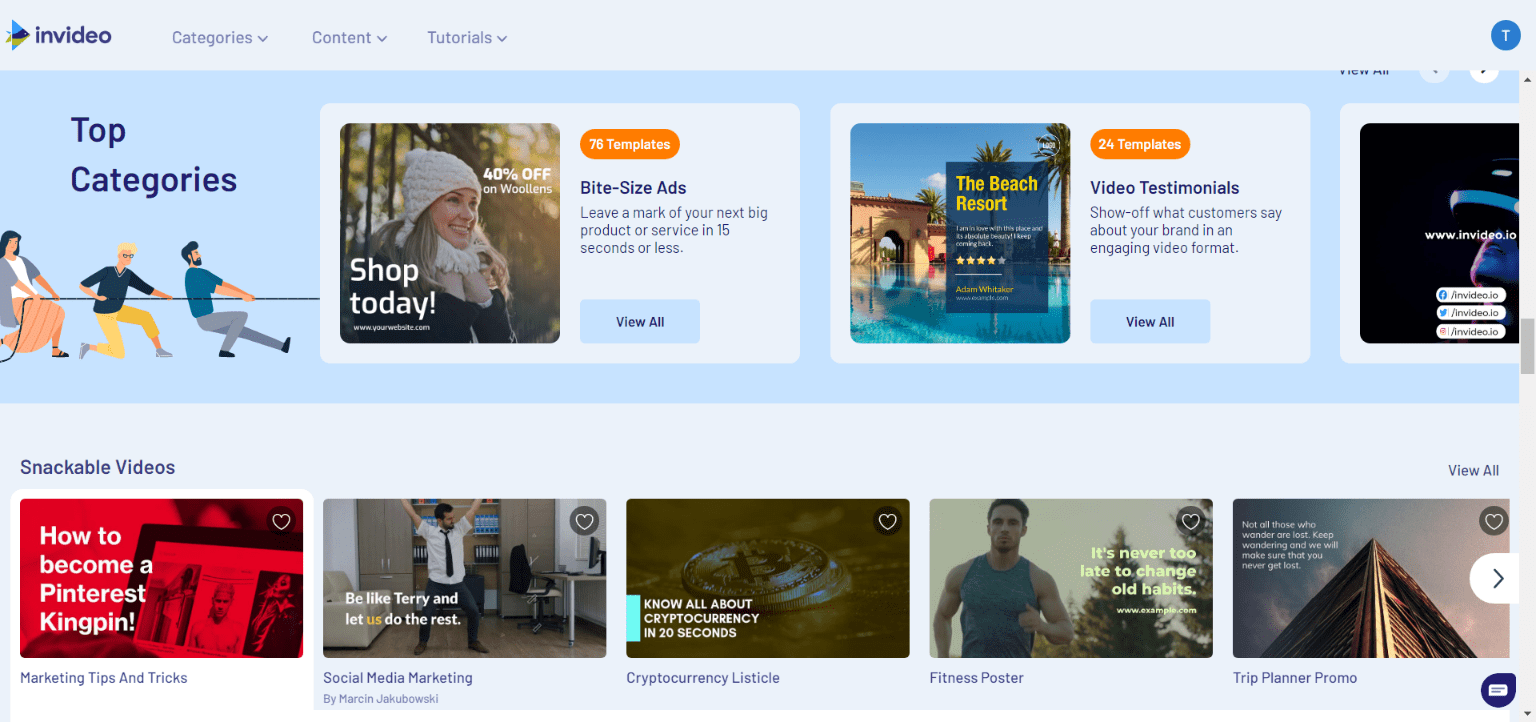Screen dimensions: 1536x722
Task: Click the "Cryptocurrency Listicle" title
Action: pyautogui.click(x=703, y=678)
